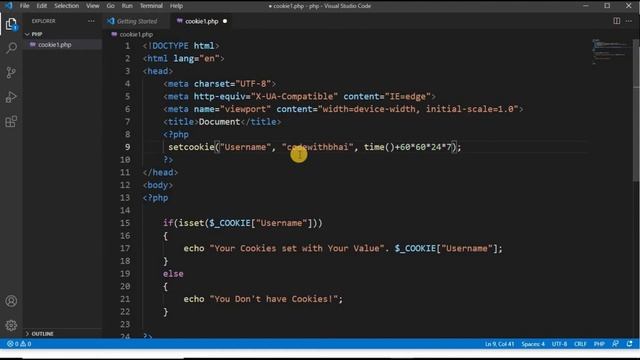Open the feedback icon in status bar
640x360 pixels.
[615, 344]
